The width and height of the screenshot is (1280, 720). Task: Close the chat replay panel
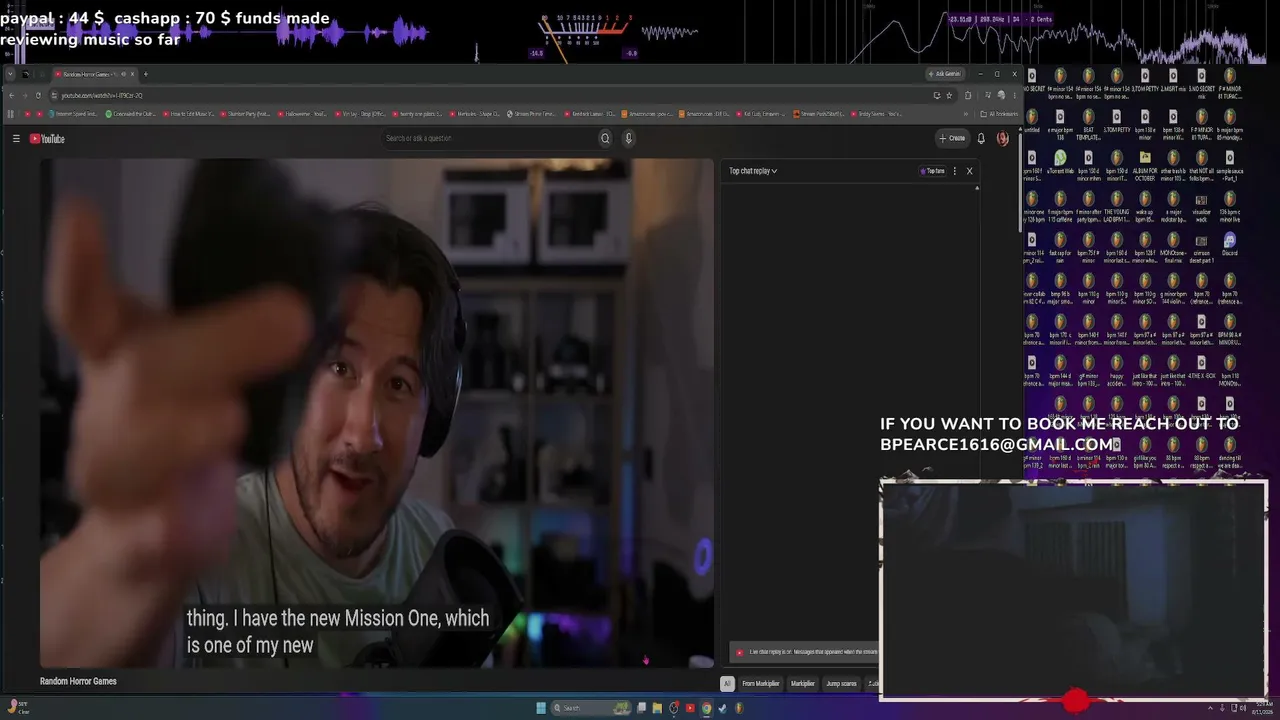[x=969, y=171]
